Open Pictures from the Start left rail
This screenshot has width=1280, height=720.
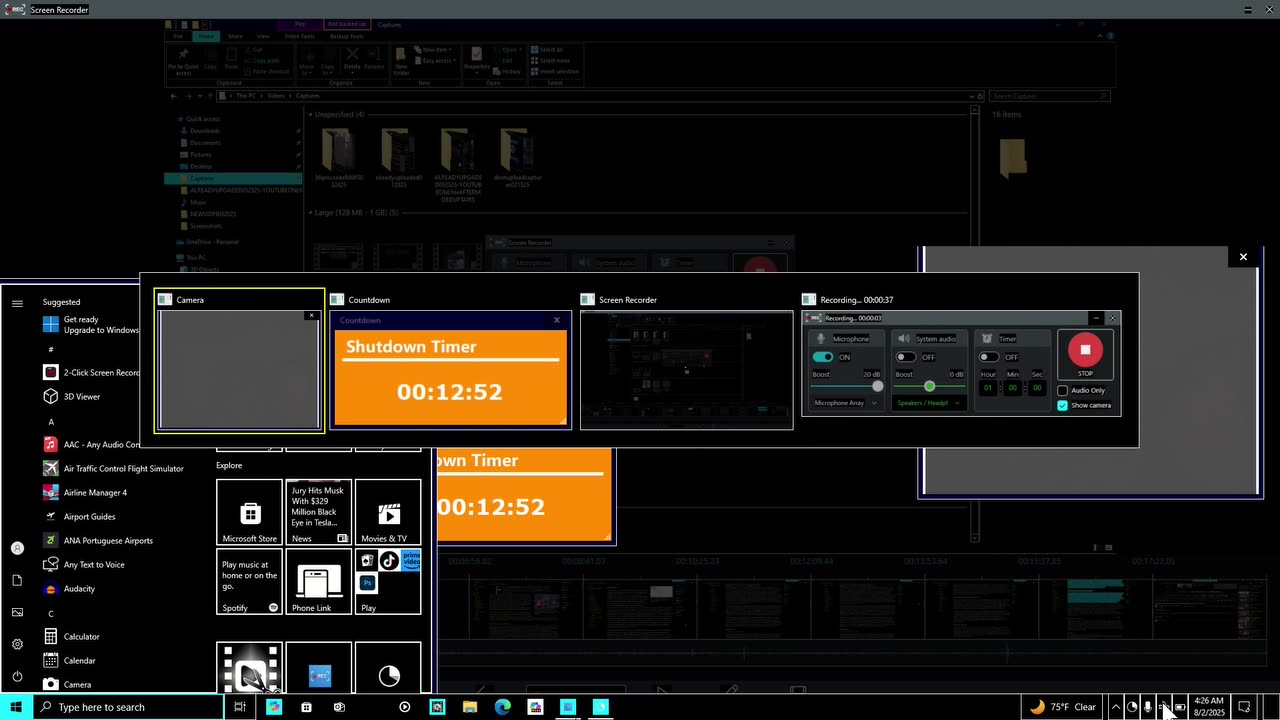tap(17, 612)
